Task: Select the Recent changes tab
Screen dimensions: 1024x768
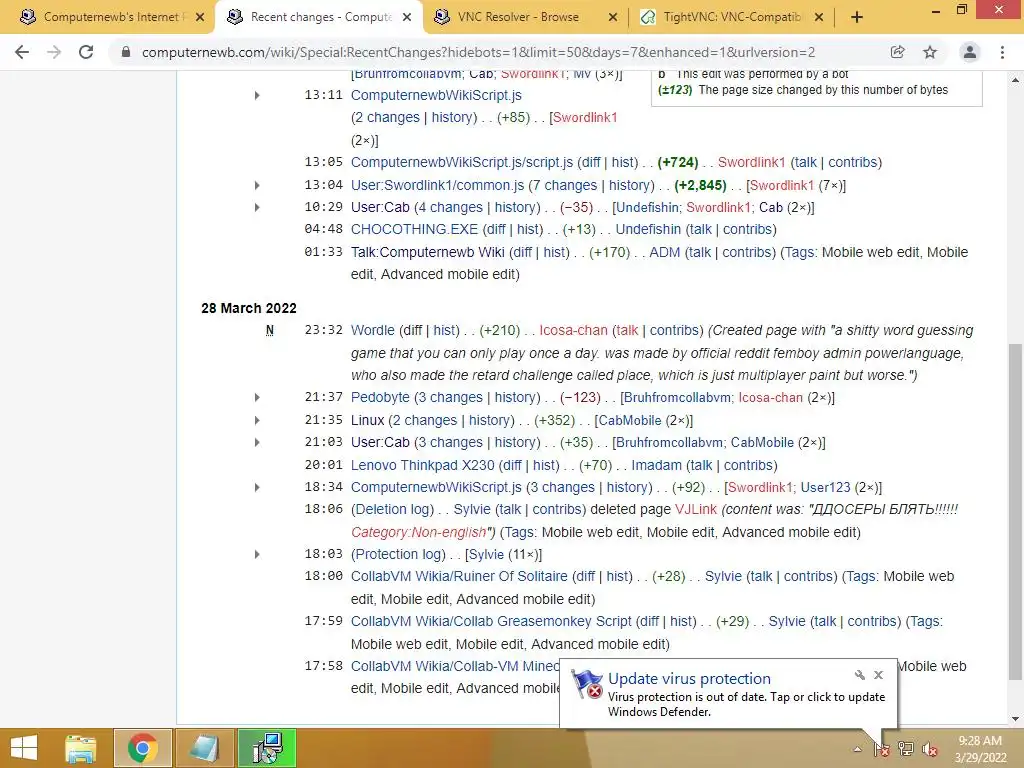Action: point(319,18)
